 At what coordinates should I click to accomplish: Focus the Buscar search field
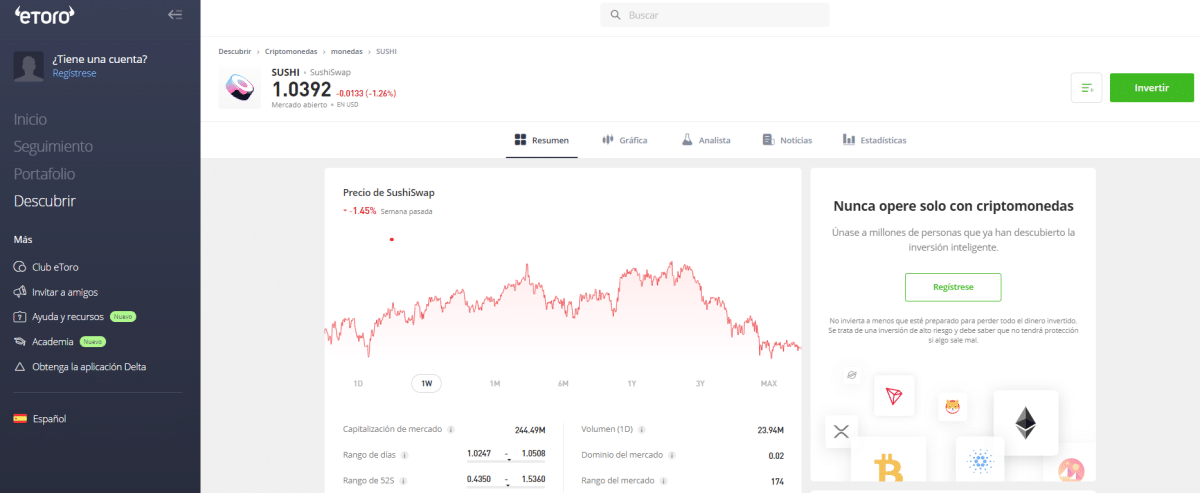pos(715,15)
